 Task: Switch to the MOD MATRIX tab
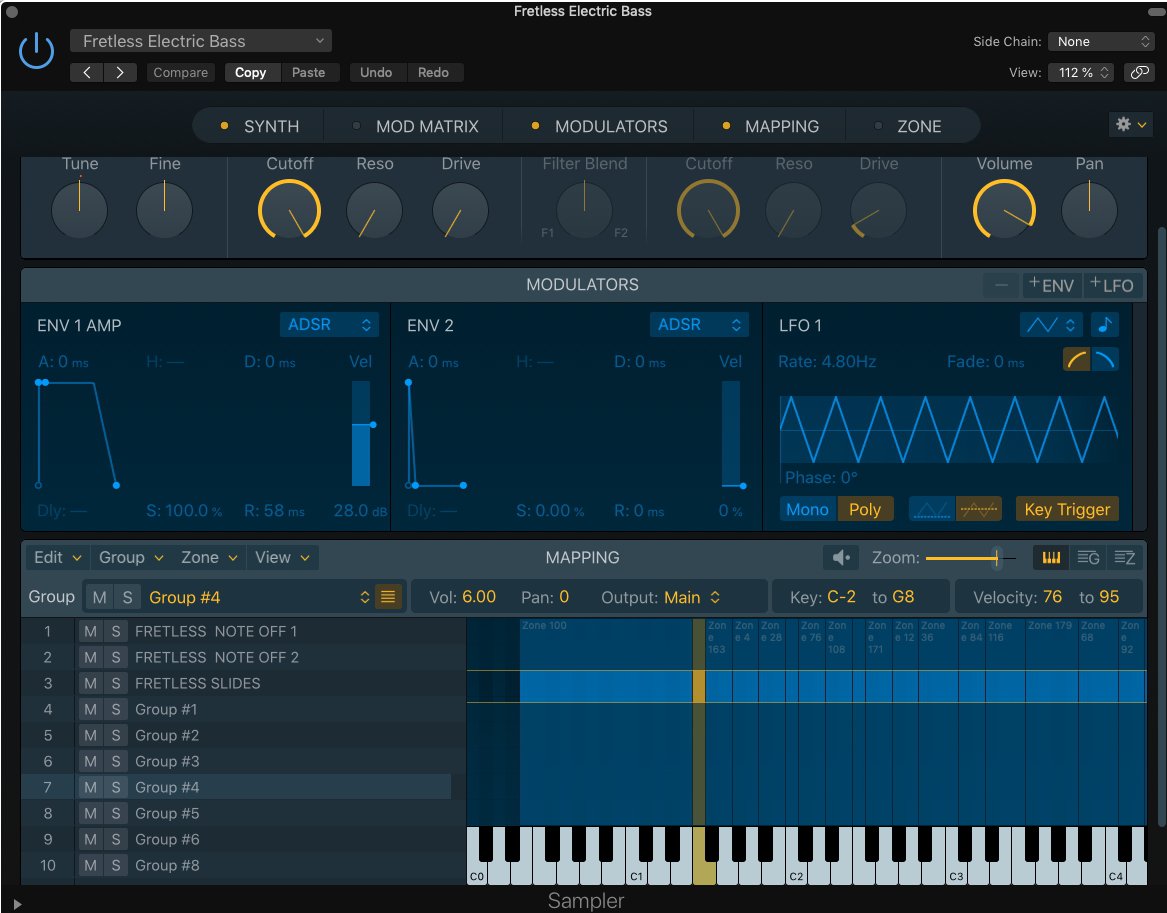[426, 126]
